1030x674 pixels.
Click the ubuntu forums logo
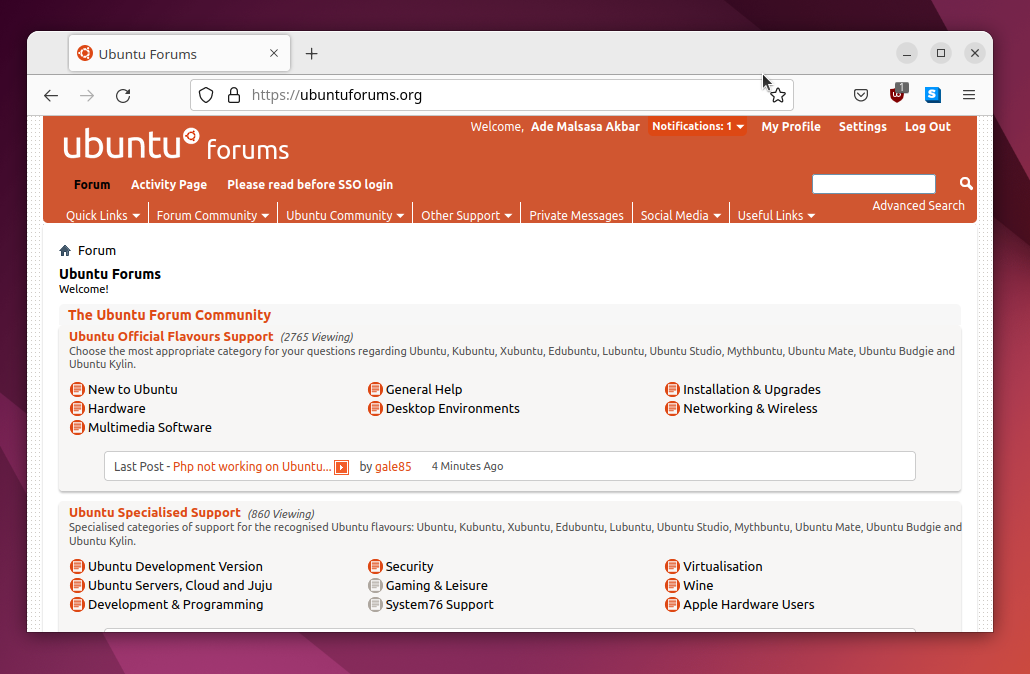point(176,145)
